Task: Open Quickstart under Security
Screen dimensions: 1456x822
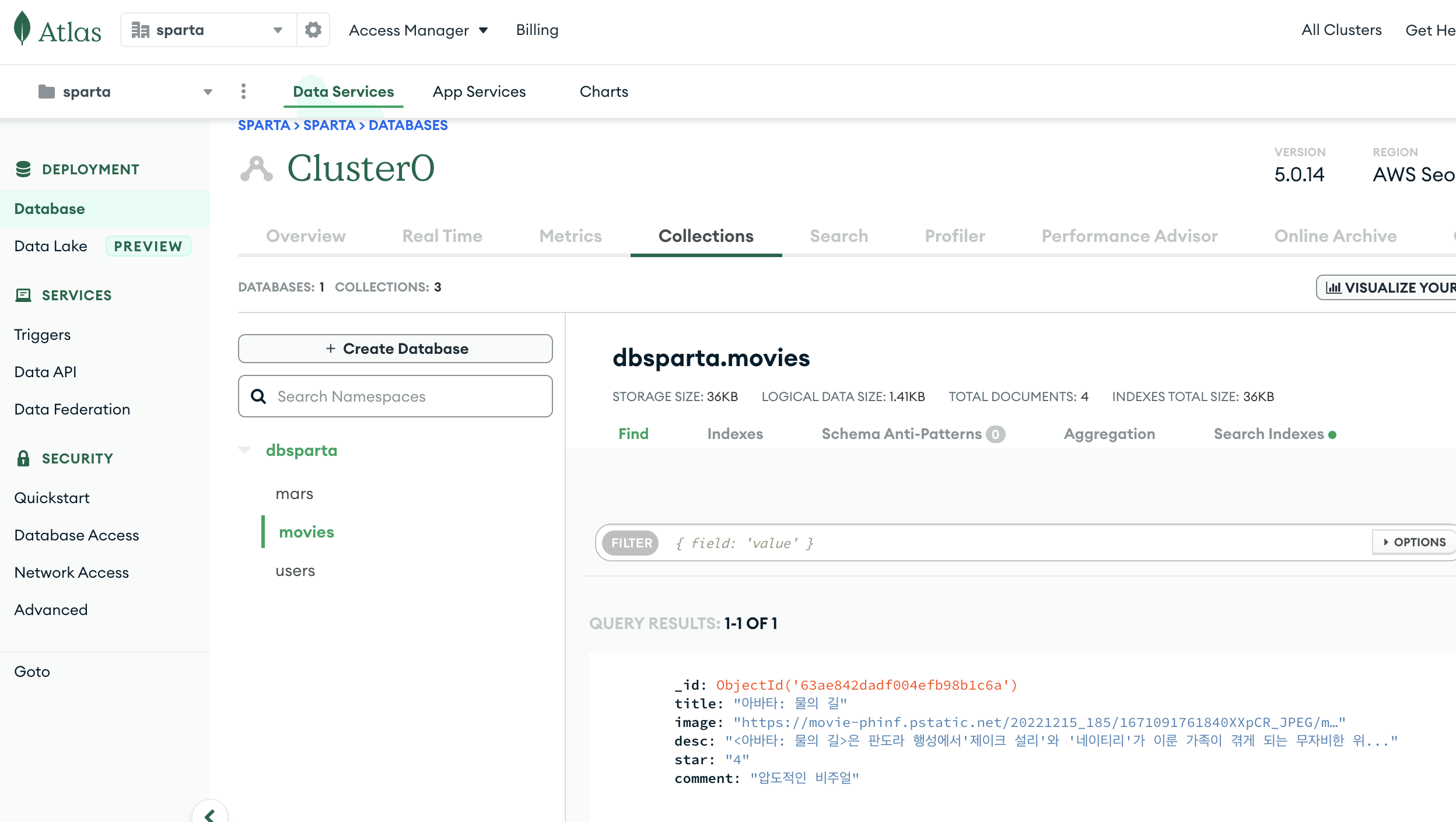Action: [52, 498]
